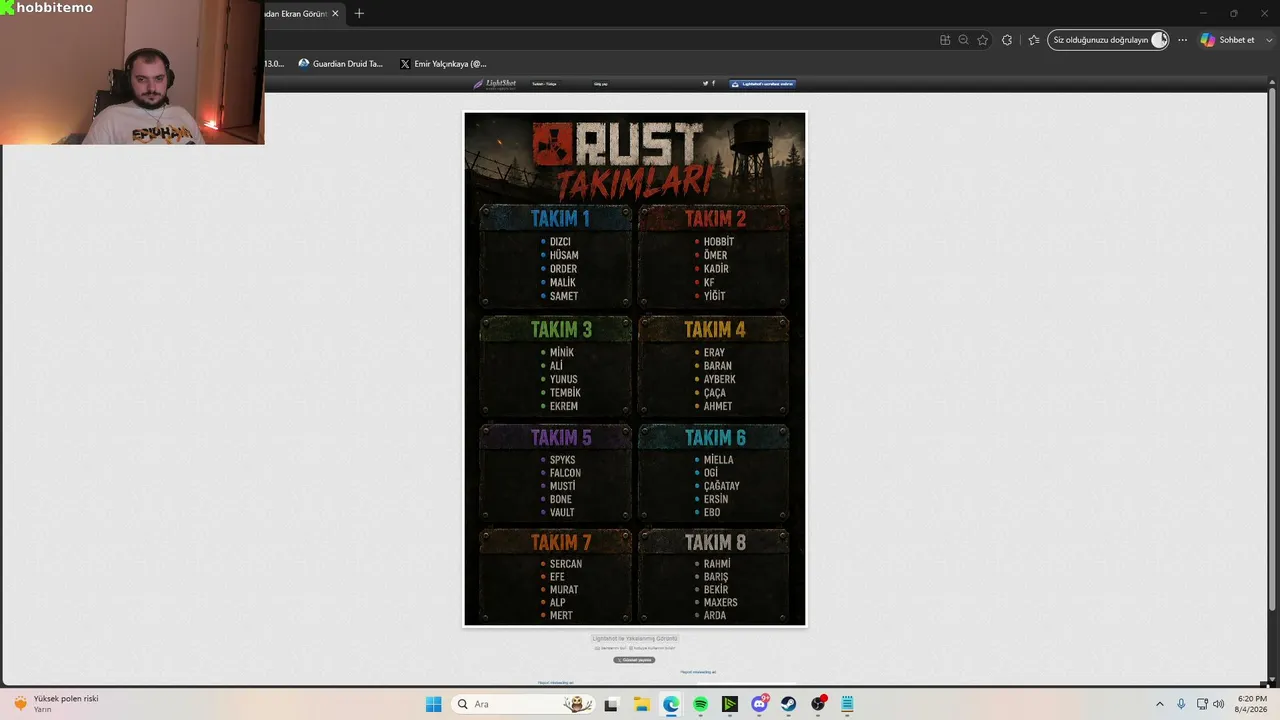
Task: Open the Yüksek polen riski weather widget
Action: click(x=56, y=704)
